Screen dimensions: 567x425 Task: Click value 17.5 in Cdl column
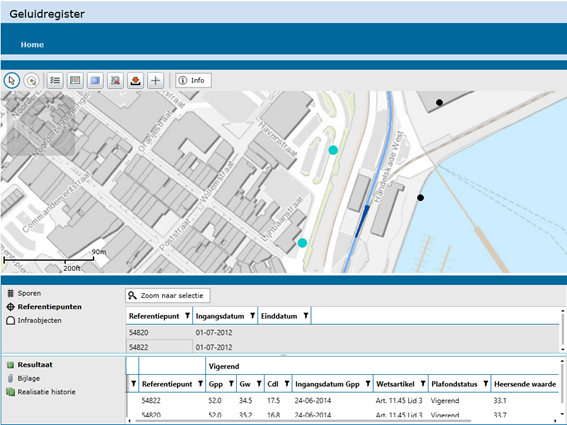click(x=273, y=401)
